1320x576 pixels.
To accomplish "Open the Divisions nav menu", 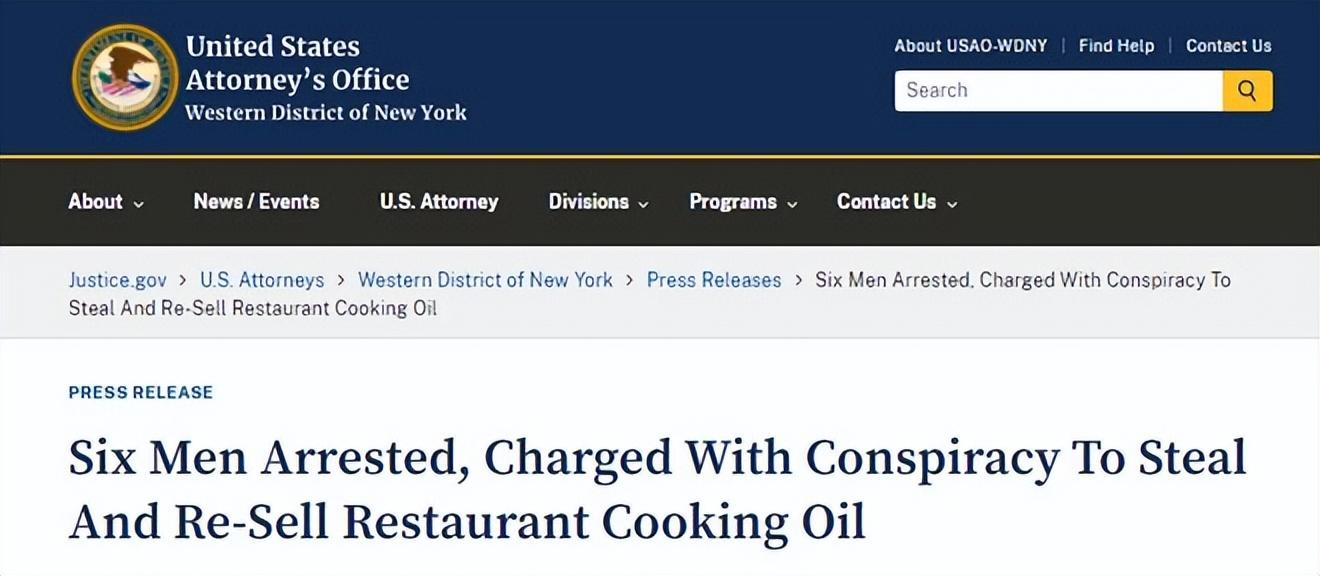I will [x=588, y=202].
